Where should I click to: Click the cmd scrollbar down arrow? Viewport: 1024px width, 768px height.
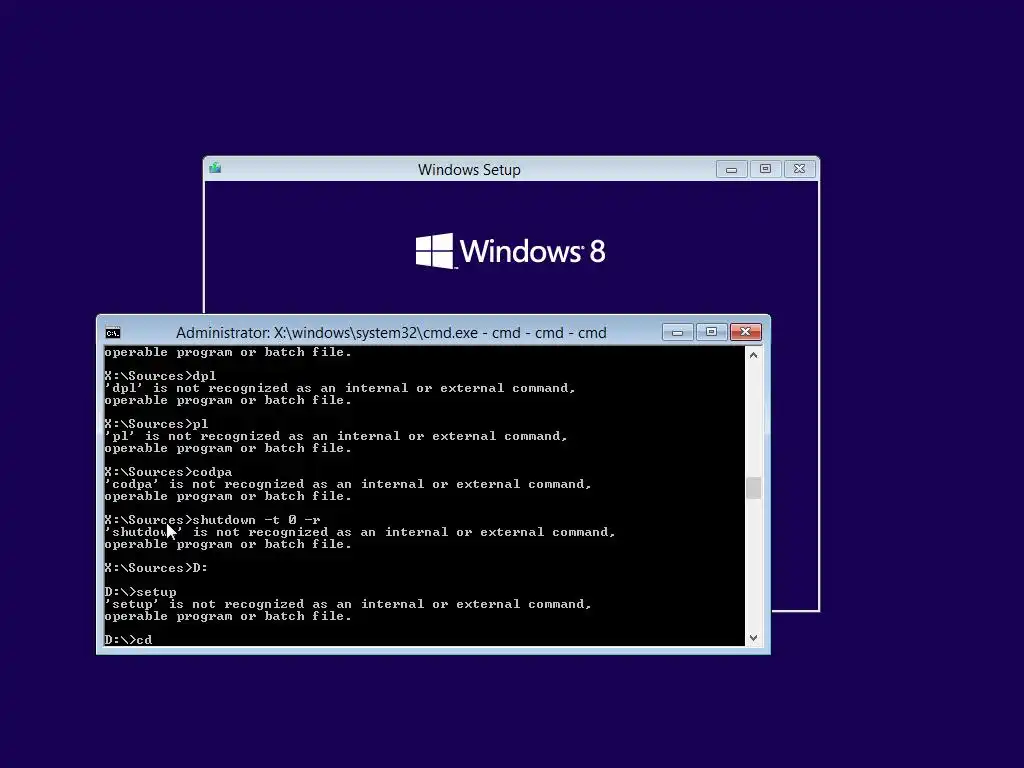[754, 638]
